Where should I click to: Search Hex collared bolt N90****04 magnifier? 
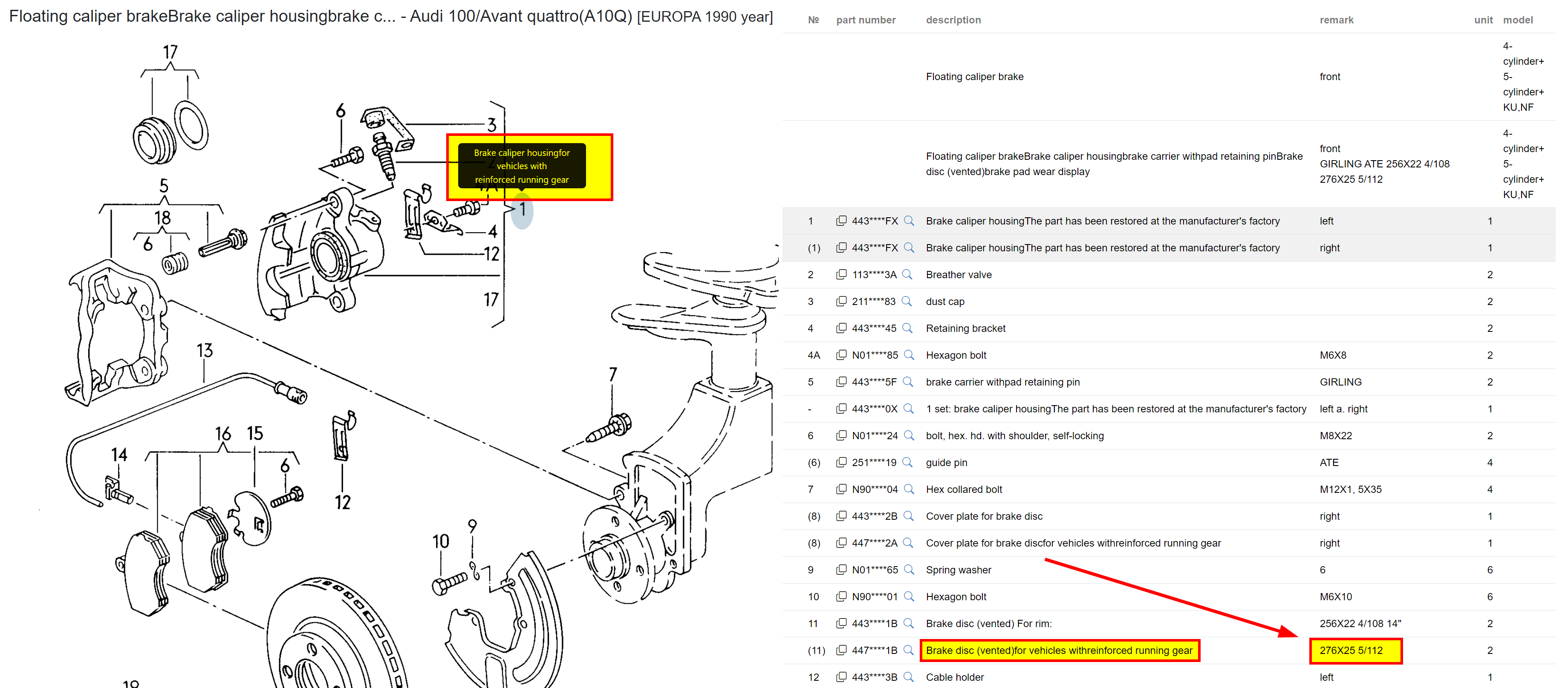click(909, 489)
